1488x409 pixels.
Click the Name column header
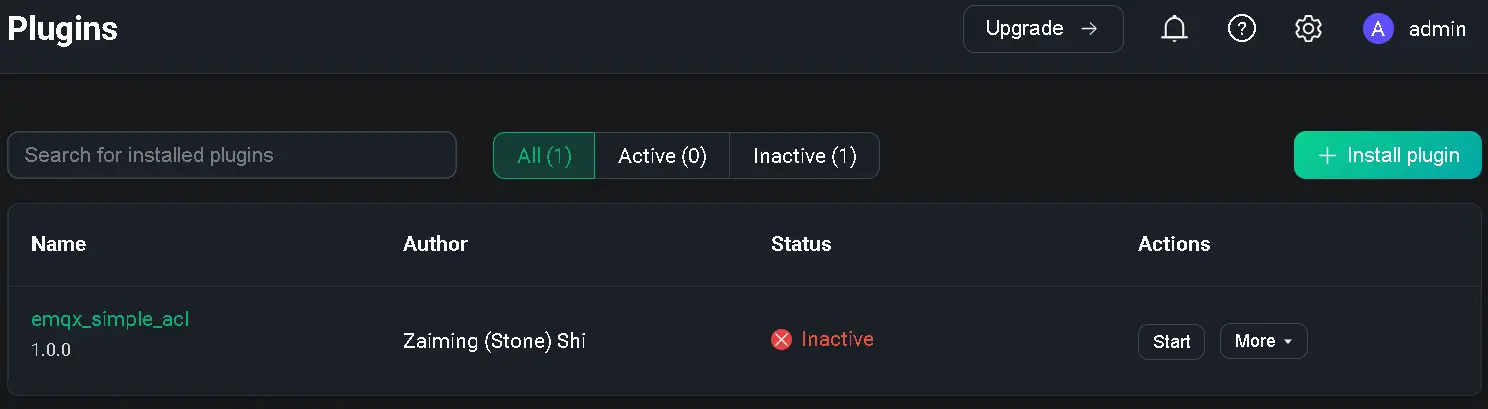pyautogui.click(x=58, y=244)
